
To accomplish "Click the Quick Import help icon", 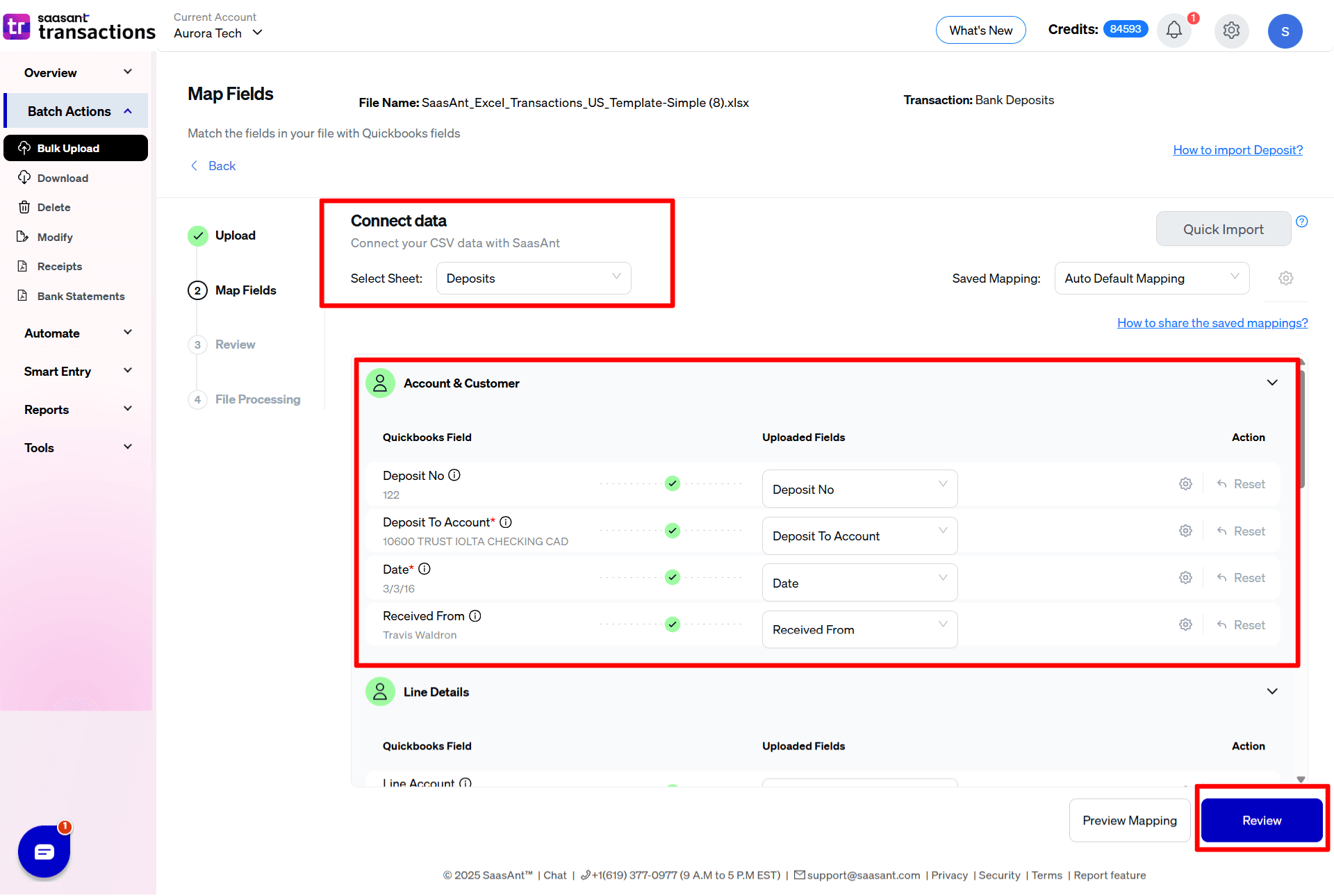I will (1302, 222).
